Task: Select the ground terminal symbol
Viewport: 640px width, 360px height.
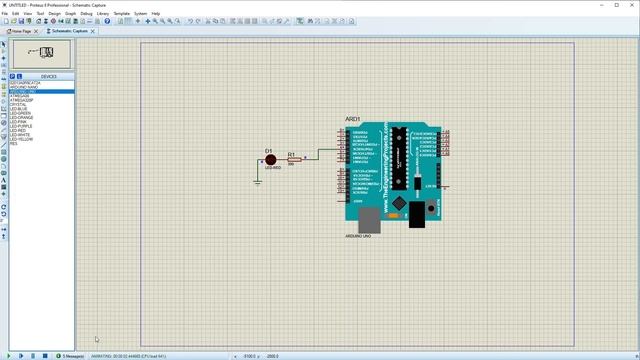Action: [x=257, y=182]
